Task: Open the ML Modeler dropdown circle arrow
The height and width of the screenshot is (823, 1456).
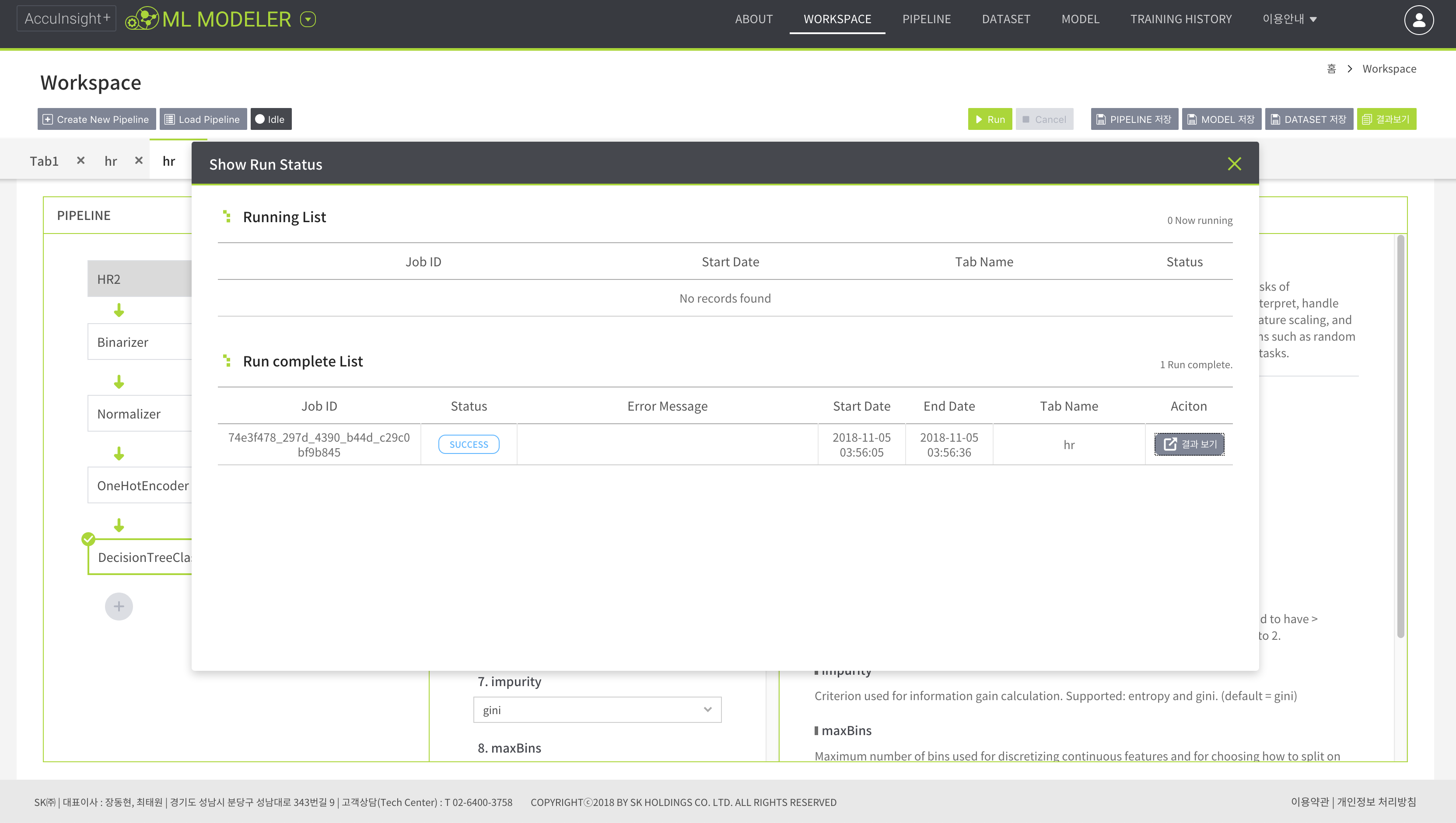Action: point(308,20)
